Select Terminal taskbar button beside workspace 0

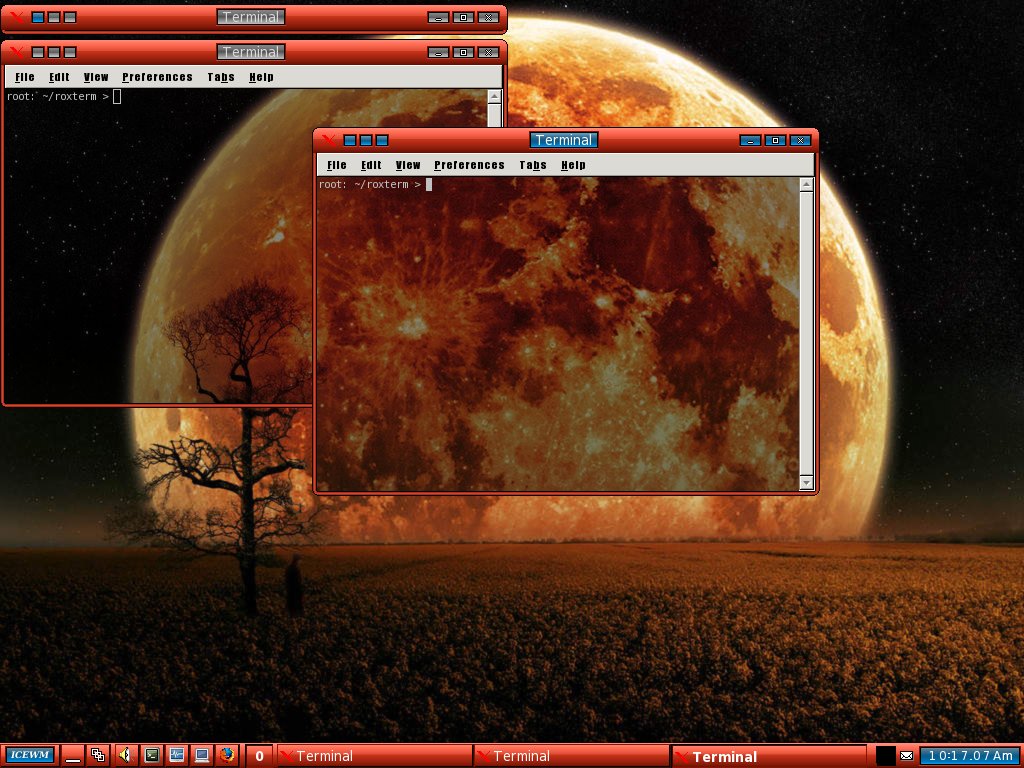click(374, 756)
